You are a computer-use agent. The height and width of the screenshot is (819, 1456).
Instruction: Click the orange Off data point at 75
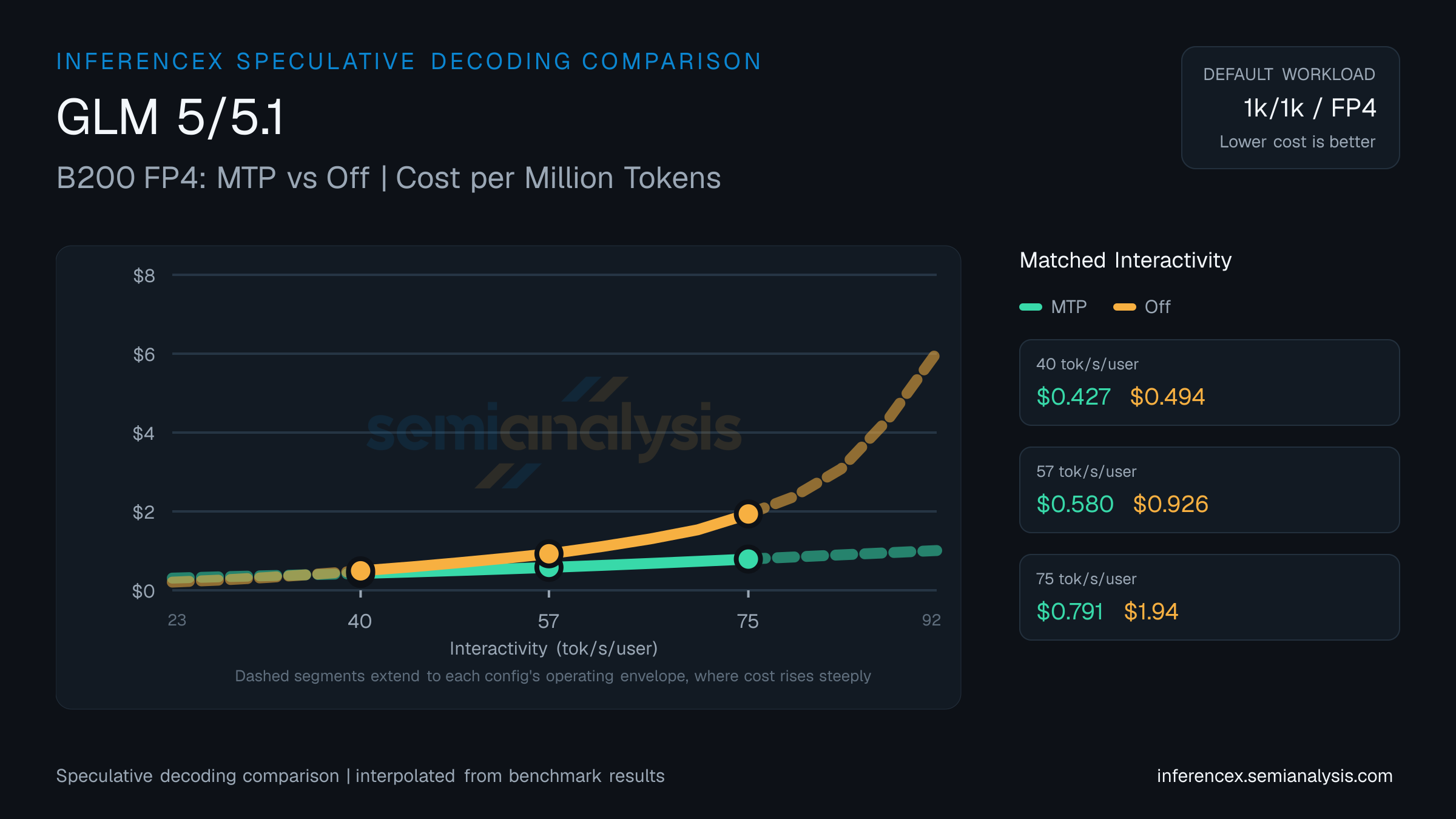[748, 514]
